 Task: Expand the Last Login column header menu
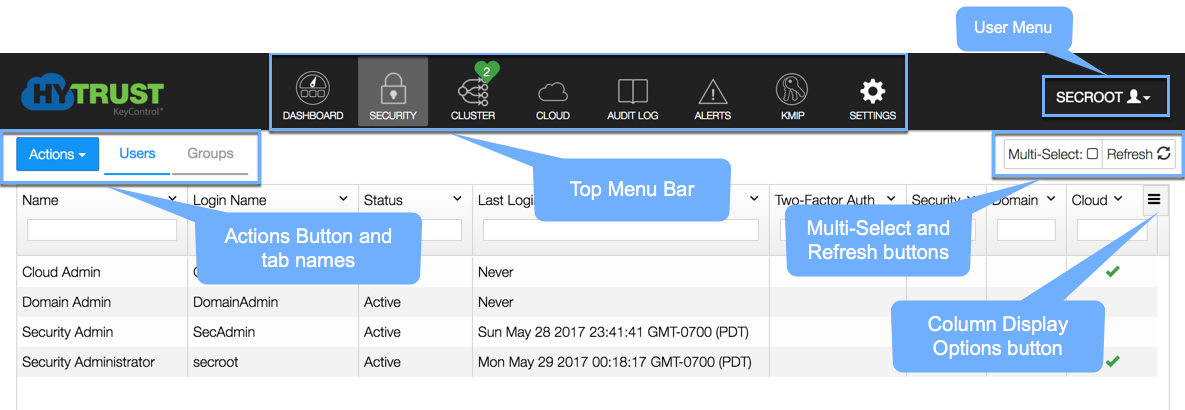pos(754,199)
